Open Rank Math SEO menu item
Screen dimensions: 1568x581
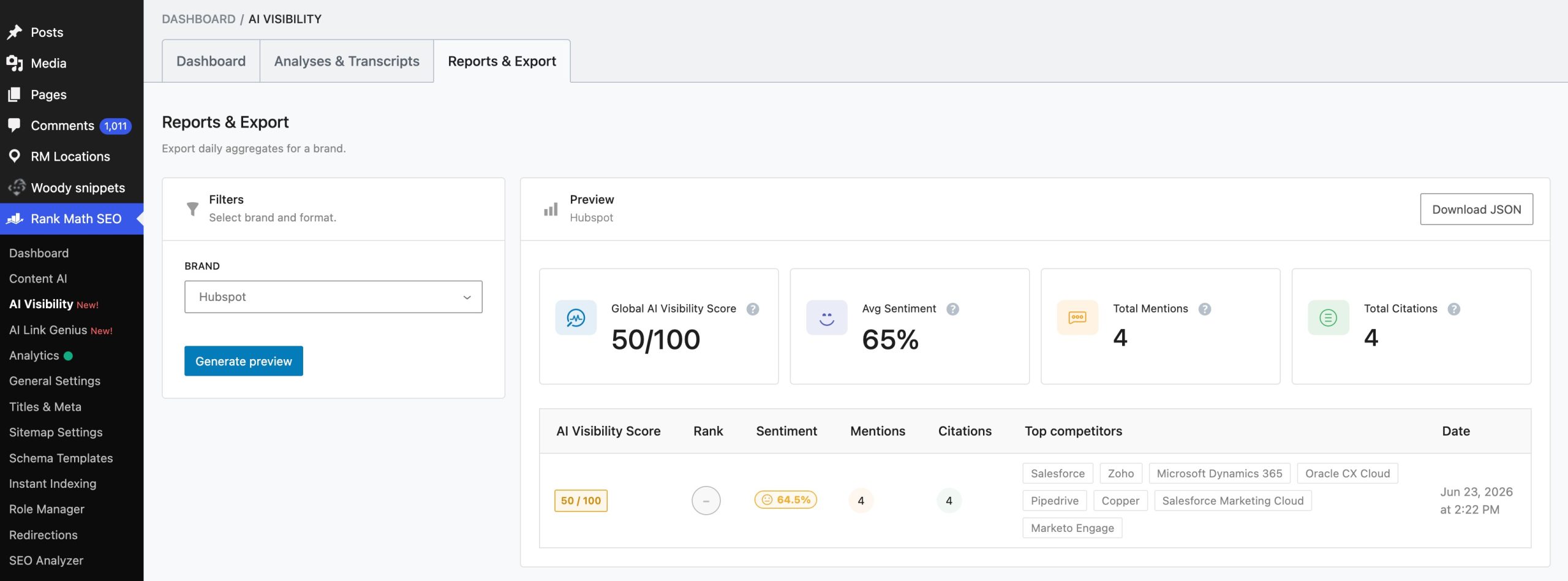(72, 219)
